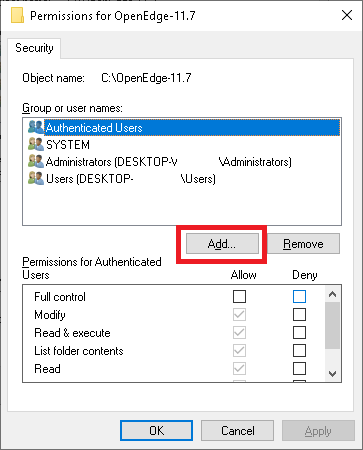
Task: Click the greyed Apply button
Action: tap(318, 430)
